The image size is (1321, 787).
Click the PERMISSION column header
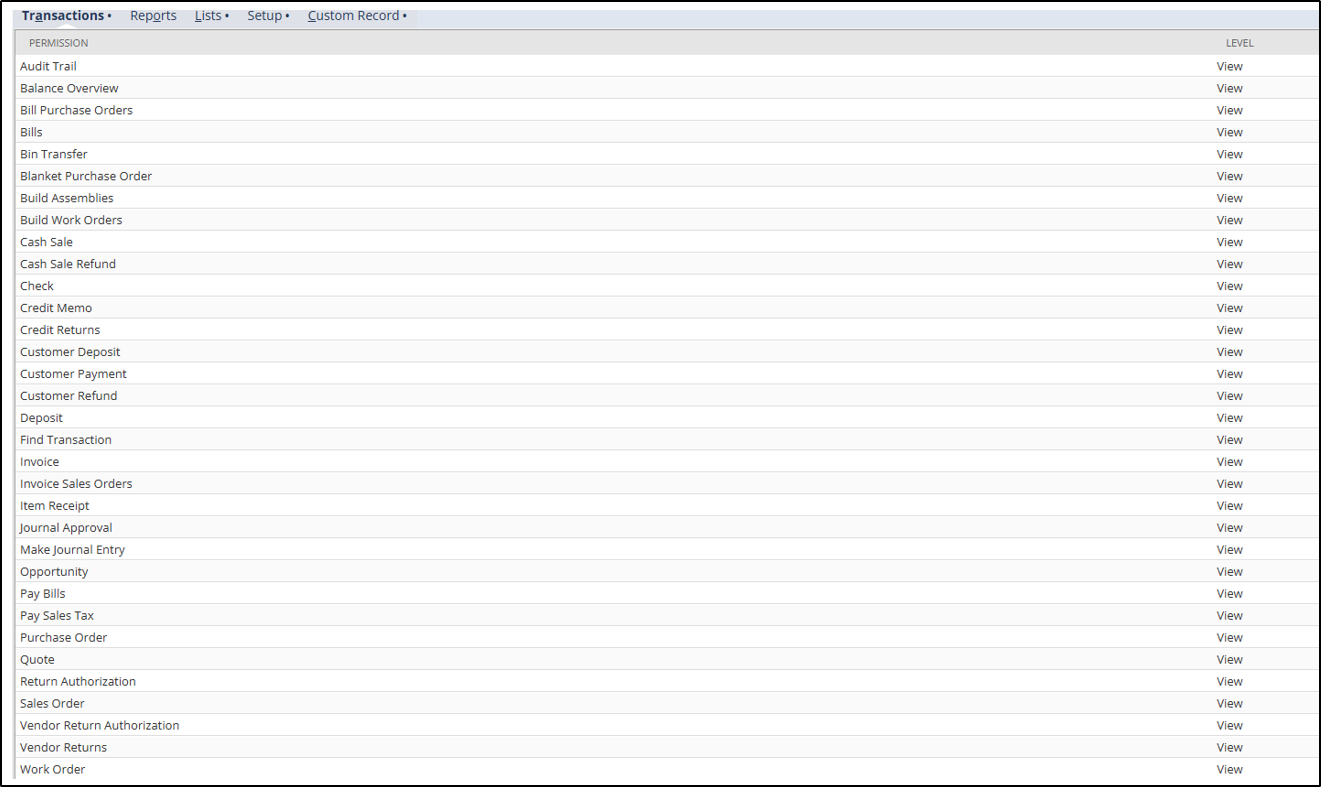[58, 43]
